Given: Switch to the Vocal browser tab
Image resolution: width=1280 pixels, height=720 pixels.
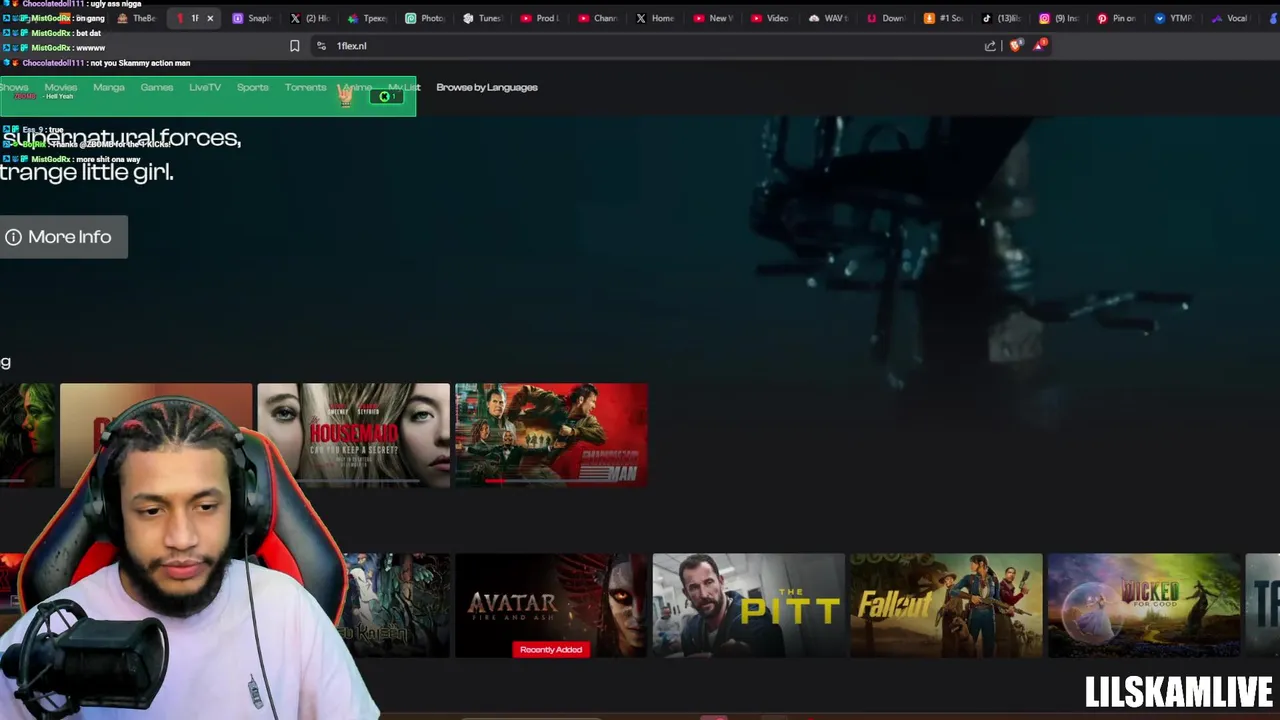Looking at the screenshot, I should 1230,18.
